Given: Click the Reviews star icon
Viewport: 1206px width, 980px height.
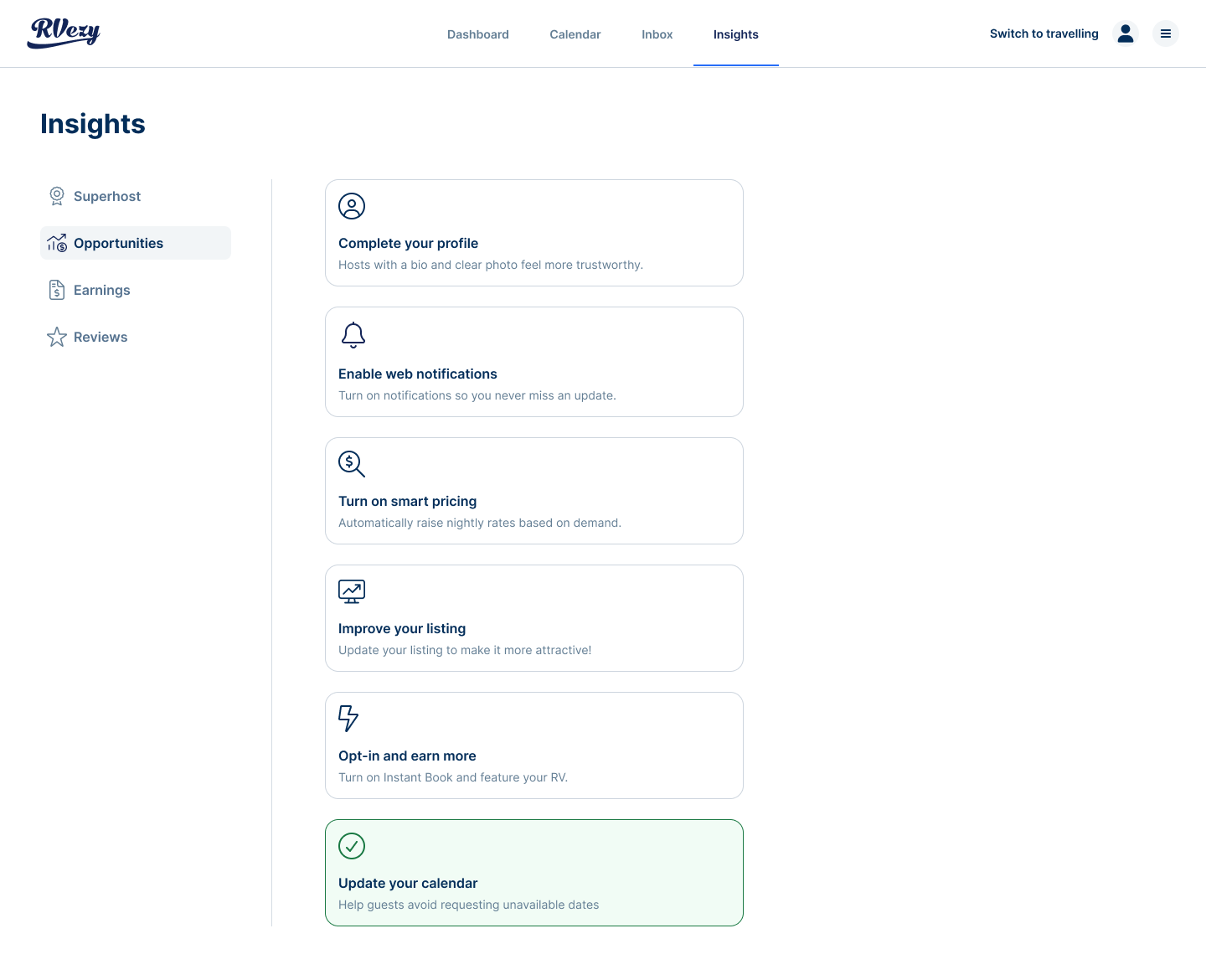Looking at the screenshot, I should pos(57,337).
